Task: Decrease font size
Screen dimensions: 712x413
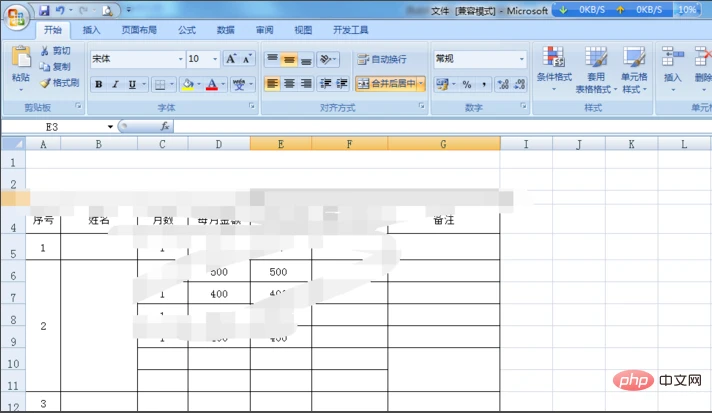Action: tap(247, 59)
